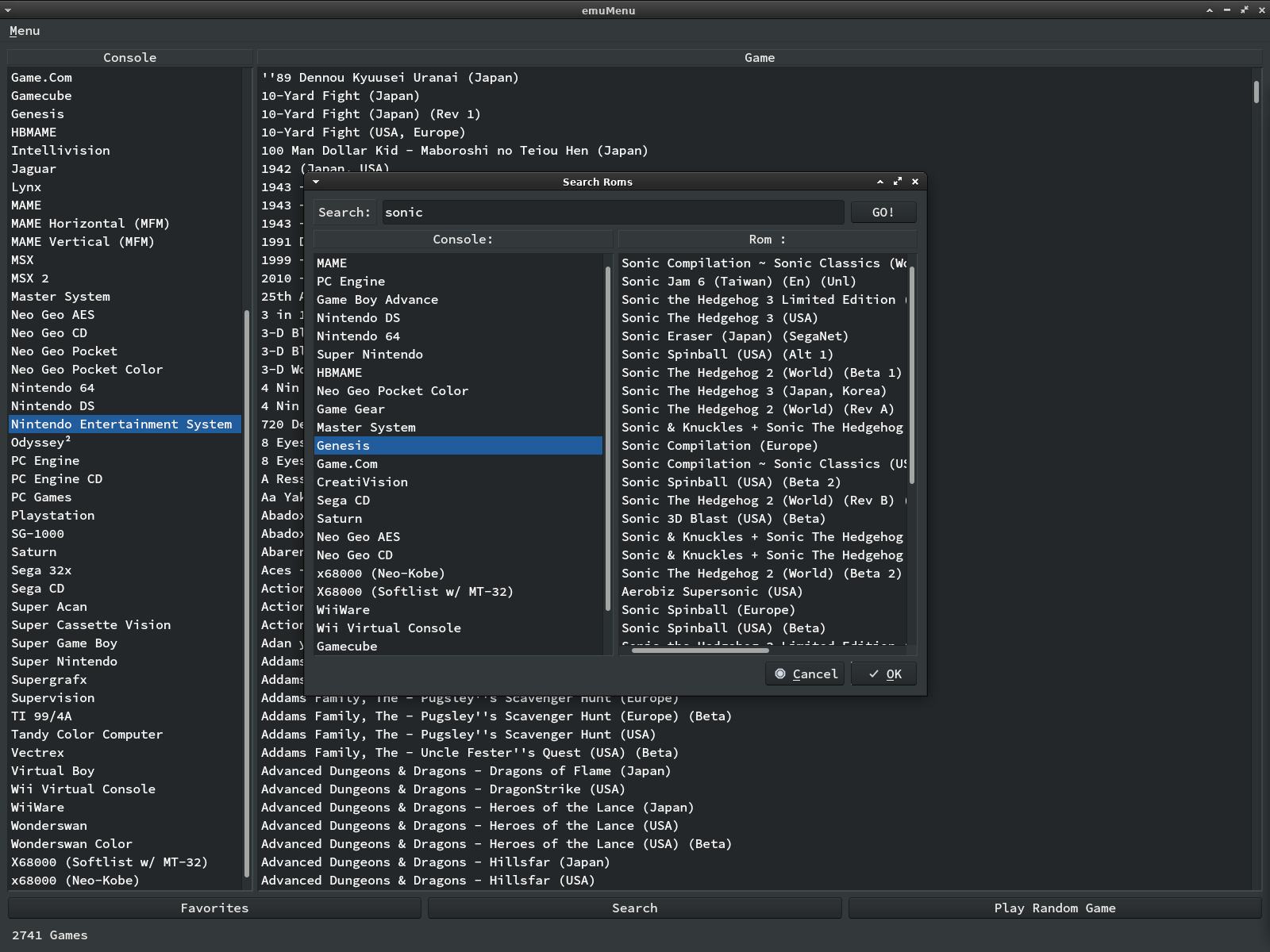Choose Playstation in the console list

[x=125, y=516]
